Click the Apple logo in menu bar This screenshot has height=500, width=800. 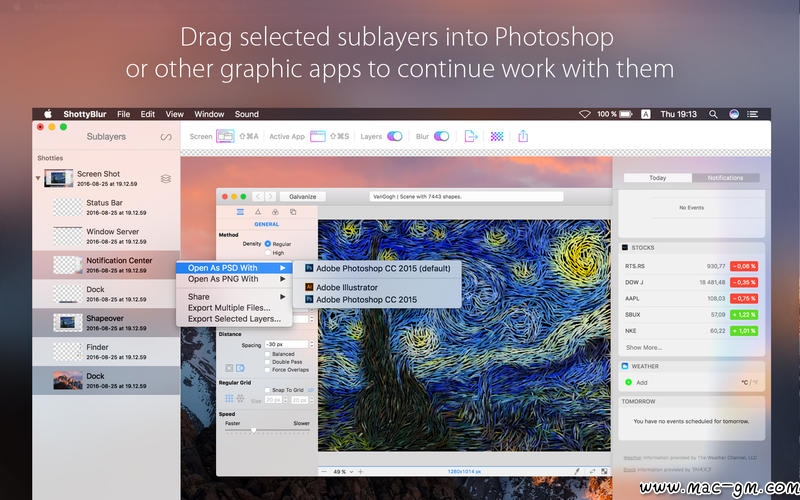pos(48,114)
